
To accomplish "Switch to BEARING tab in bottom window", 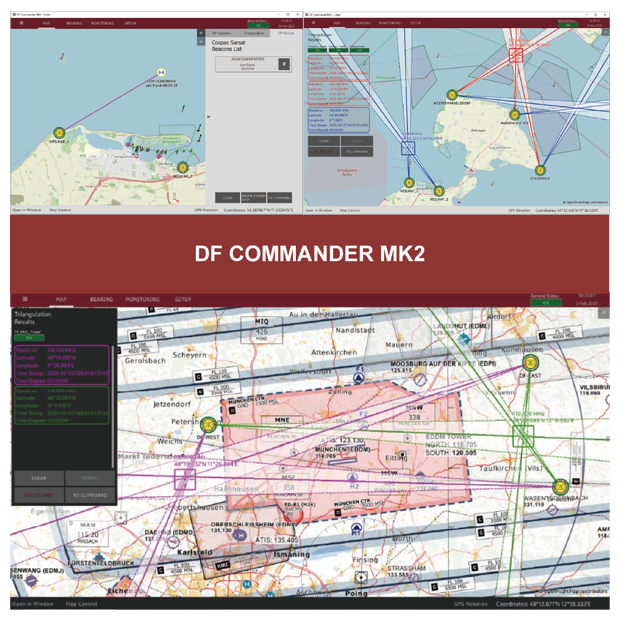I will pyautogui.click(x=101, y=299).
